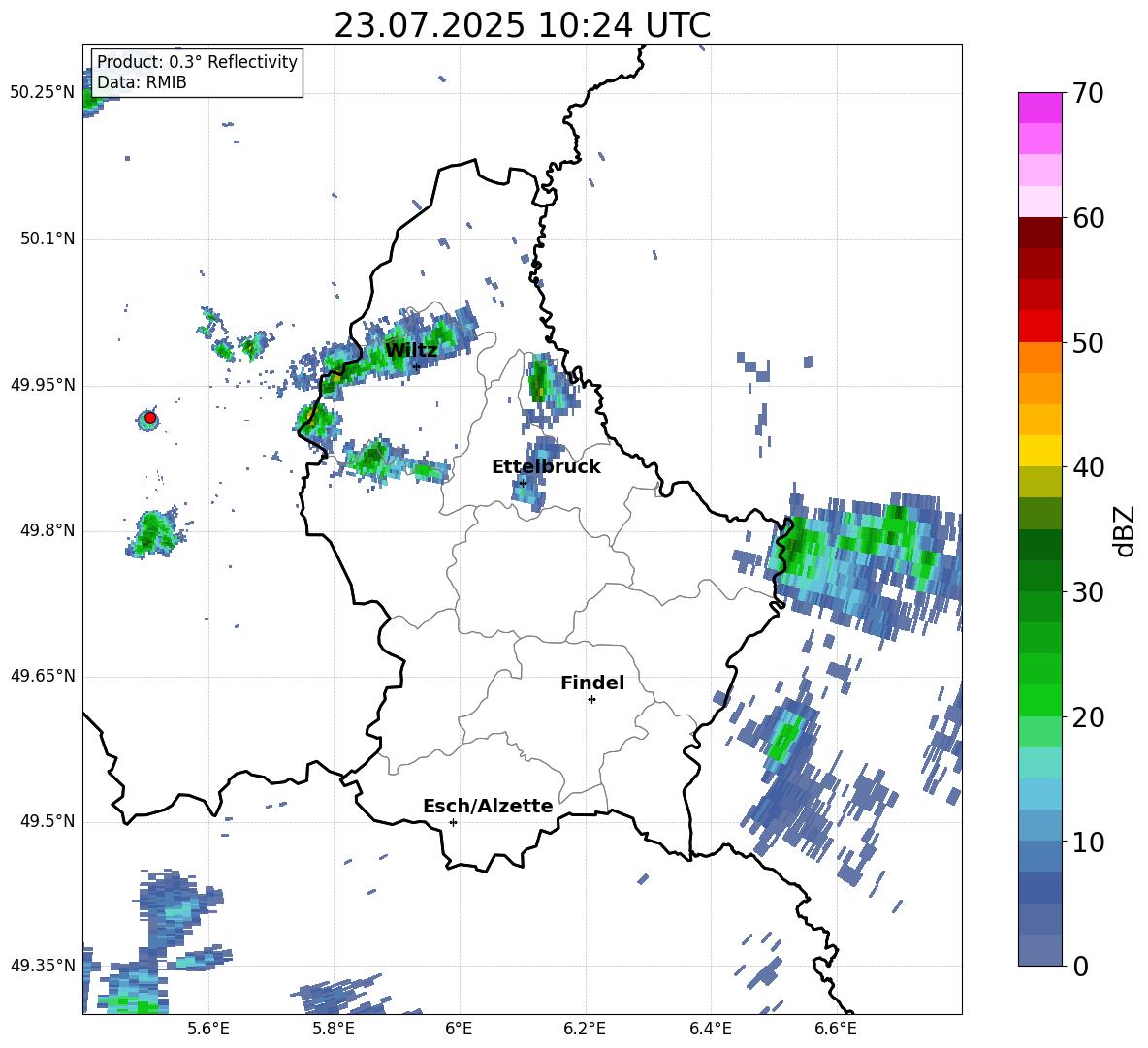Click the magenta top colorbar segment

click(1039, 109)
